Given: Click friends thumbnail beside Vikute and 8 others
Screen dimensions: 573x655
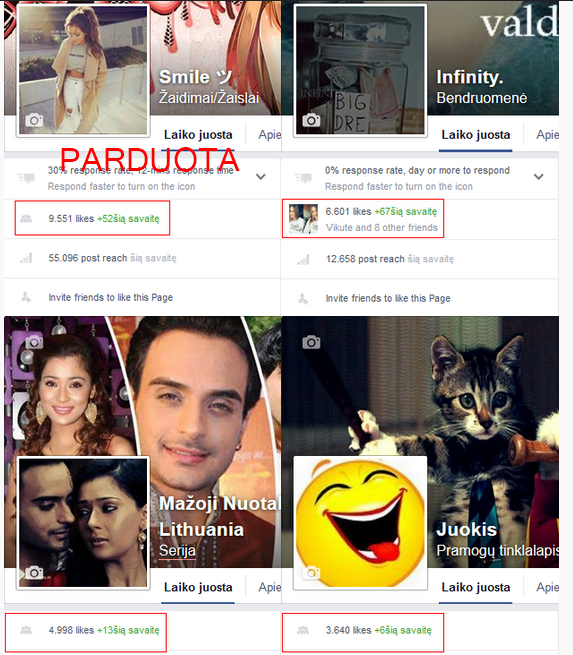Looking at the screenshot, I should (x=303, y=218).
